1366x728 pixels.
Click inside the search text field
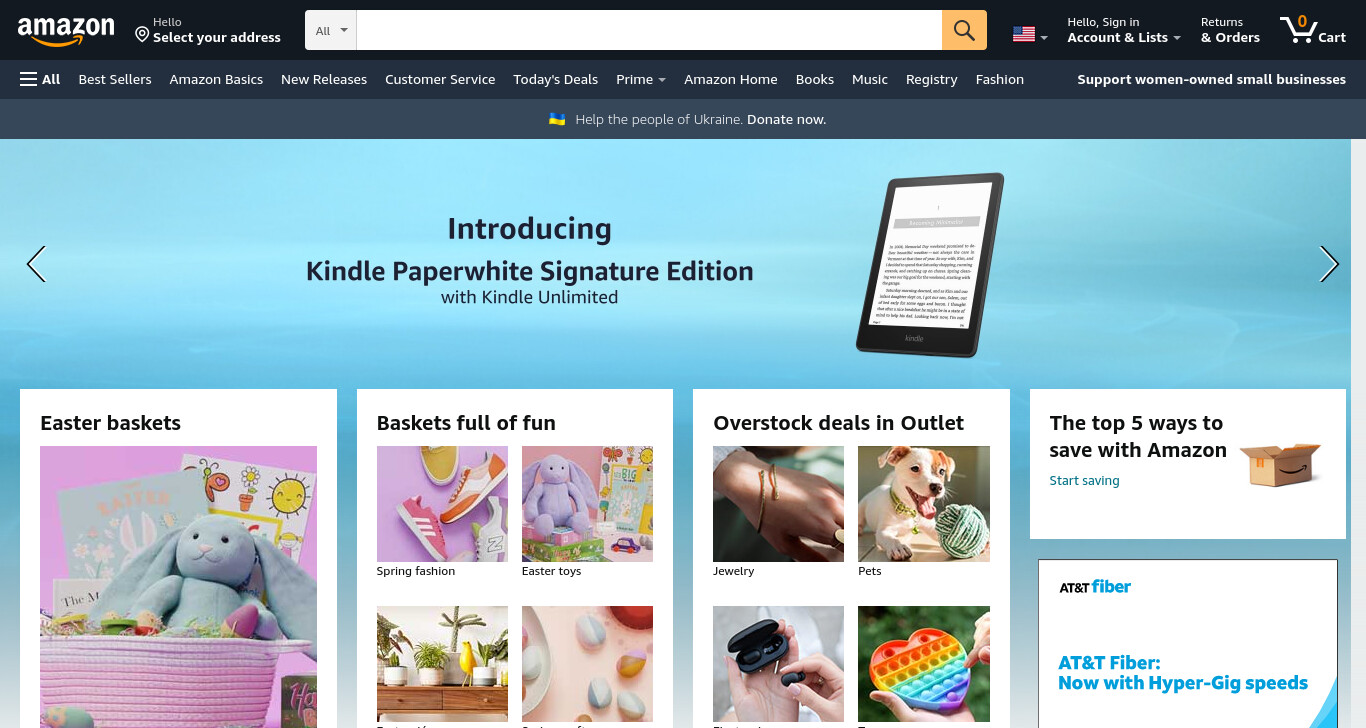(649, 30)
